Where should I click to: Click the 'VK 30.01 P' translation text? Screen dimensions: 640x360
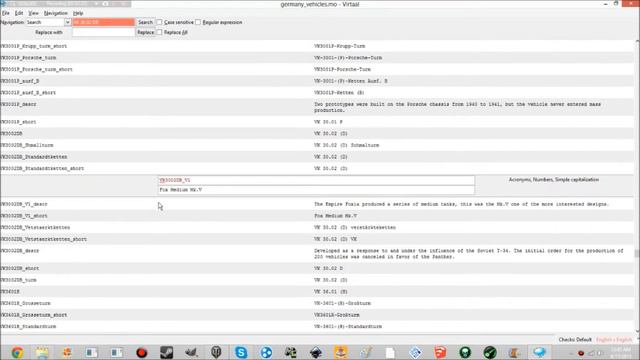point(328,122)
